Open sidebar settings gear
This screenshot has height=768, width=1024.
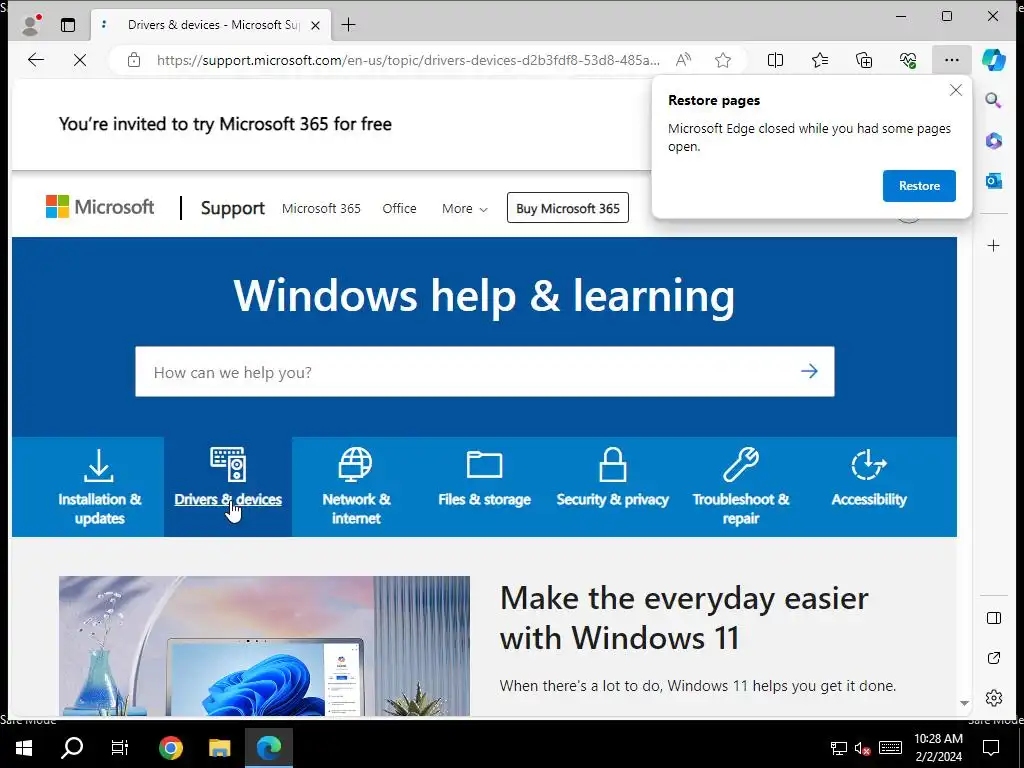[993, 697]
